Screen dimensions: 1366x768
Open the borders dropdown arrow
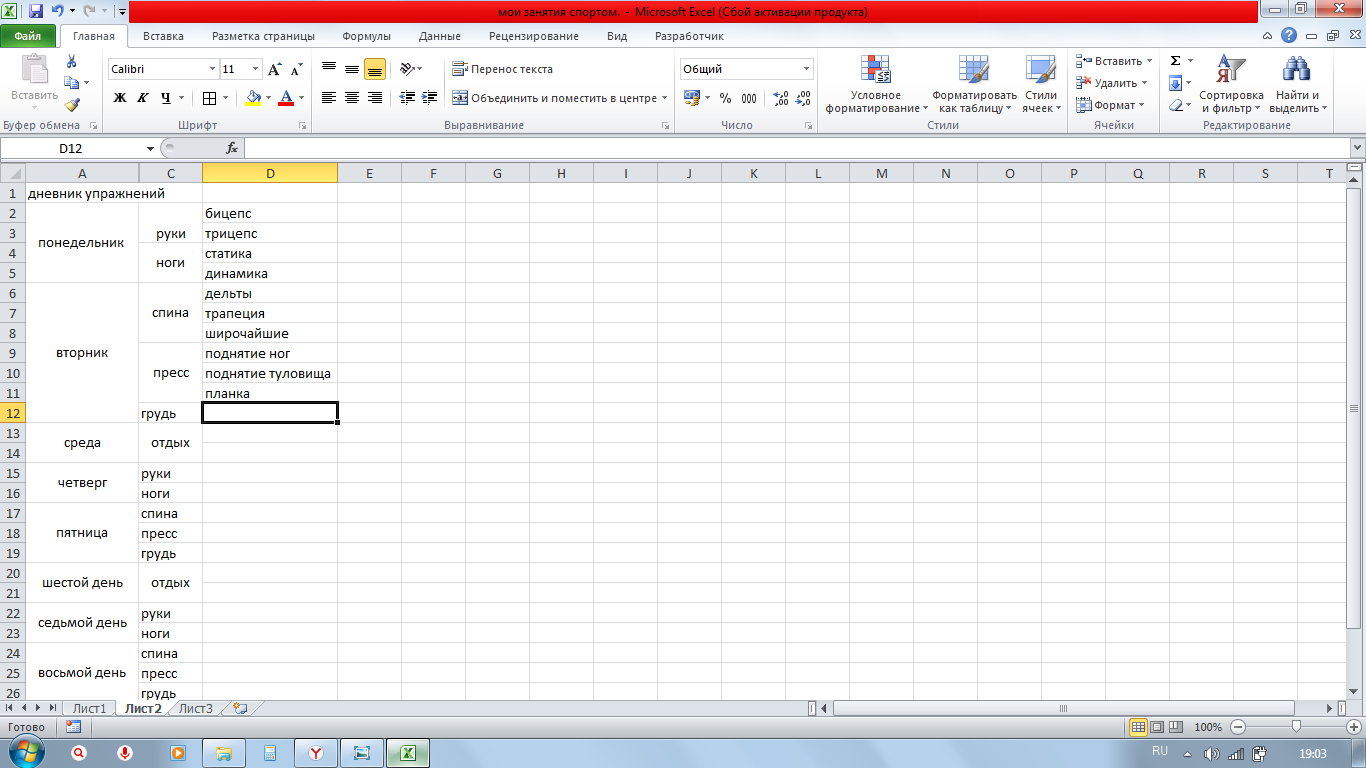(226, 98)
